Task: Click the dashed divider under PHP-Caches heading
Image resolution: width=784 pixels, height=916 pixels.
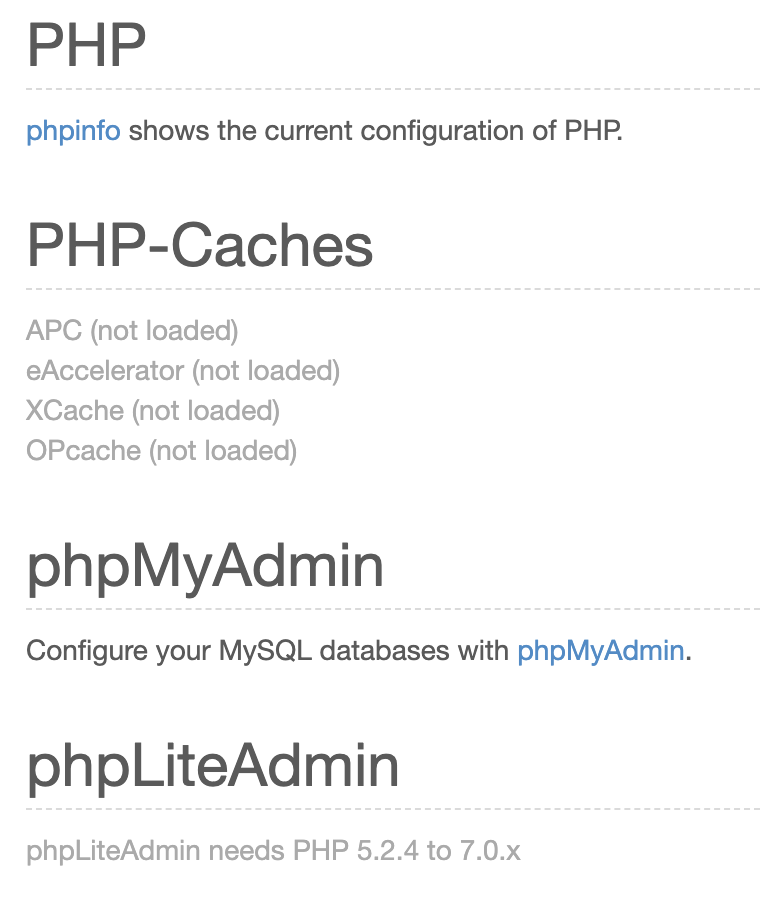Action: [392, 290]
